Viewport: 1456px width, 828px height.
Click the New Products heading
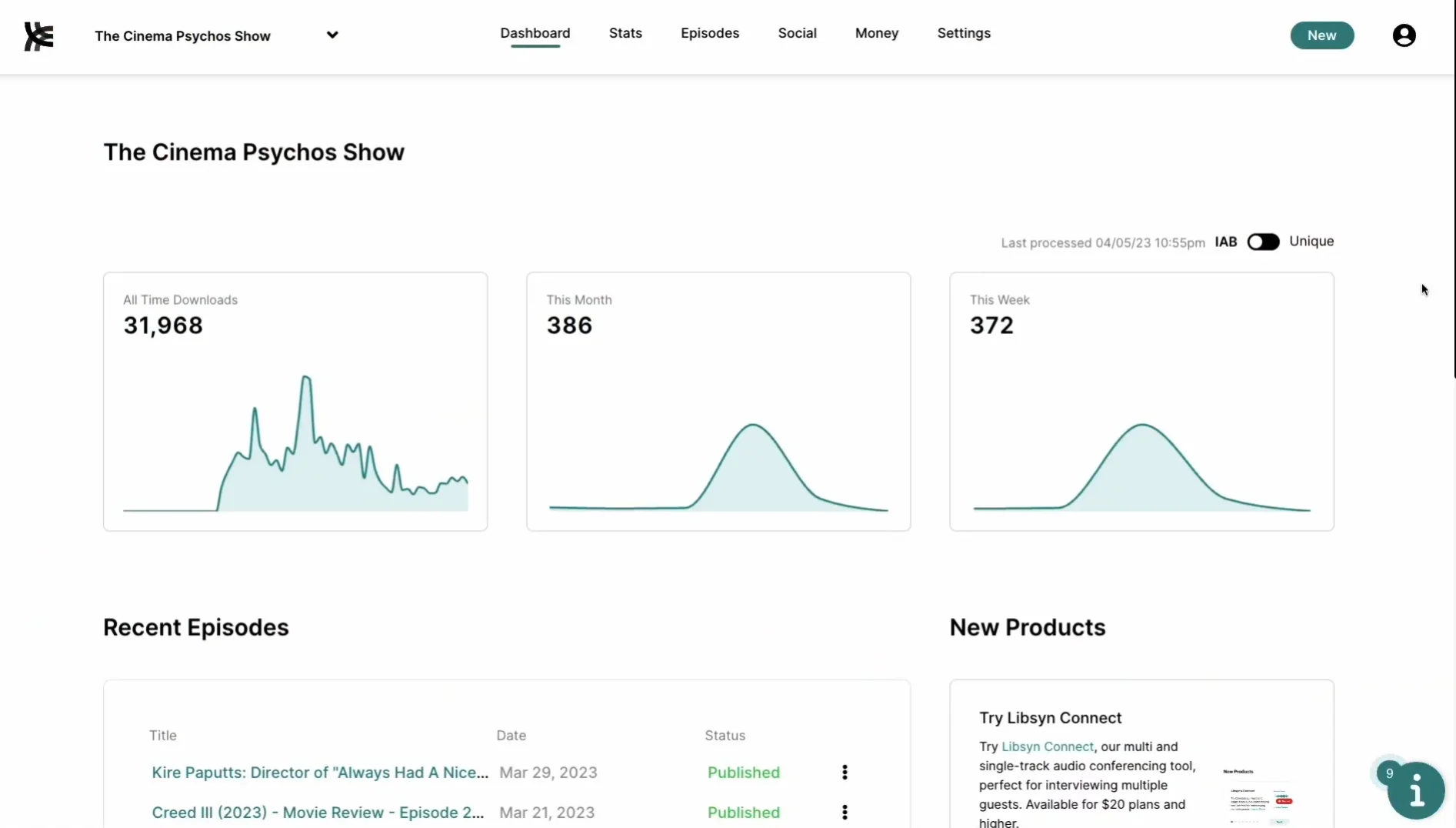point(1027,627)
